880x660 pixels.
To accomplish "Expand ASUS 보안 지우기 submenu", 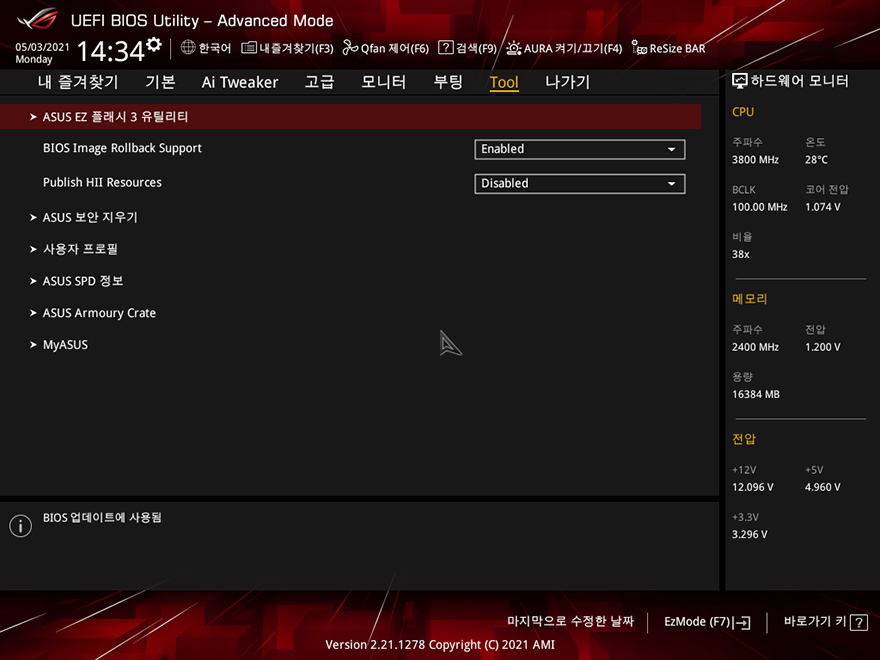I will click(x=90, y=217).
